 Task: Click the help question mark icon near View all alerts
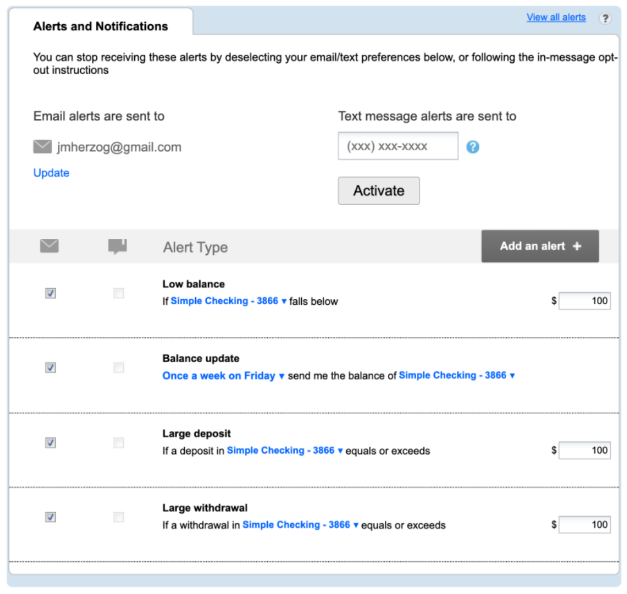tap(604, 18)
